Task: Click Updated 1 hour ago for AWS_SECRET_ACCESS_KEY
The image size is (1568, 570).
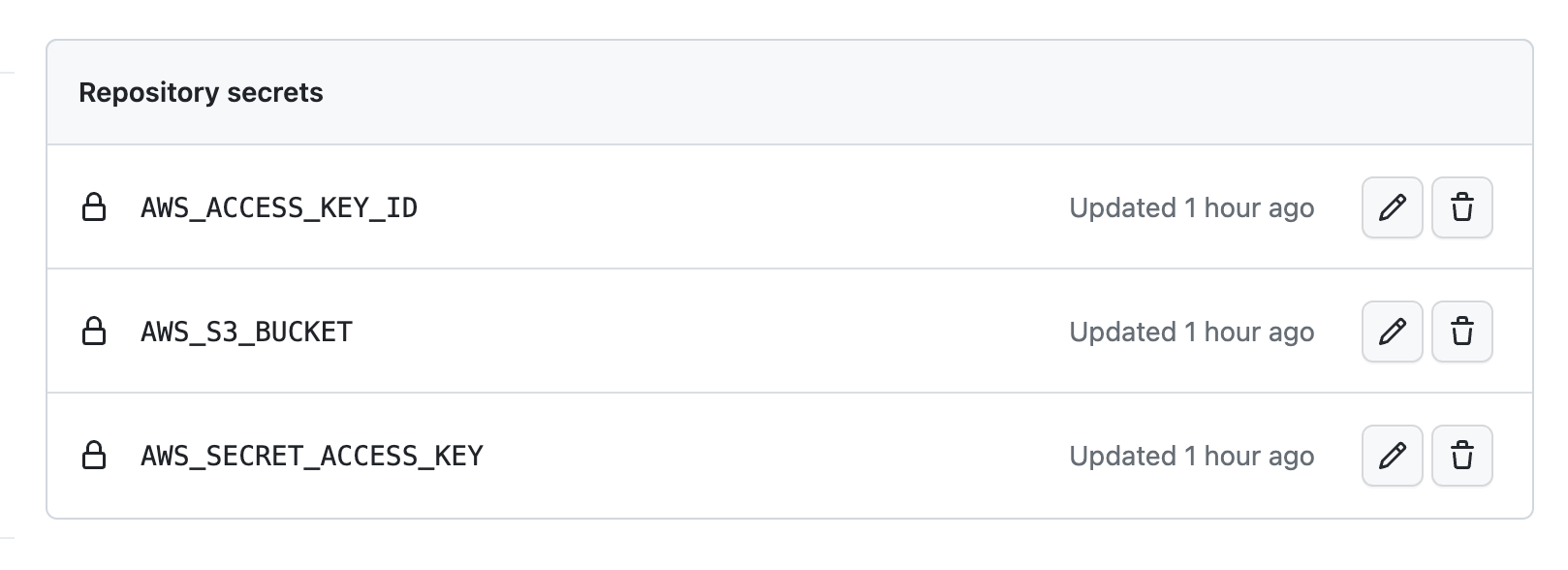Action: click(x=1191, y=455)
